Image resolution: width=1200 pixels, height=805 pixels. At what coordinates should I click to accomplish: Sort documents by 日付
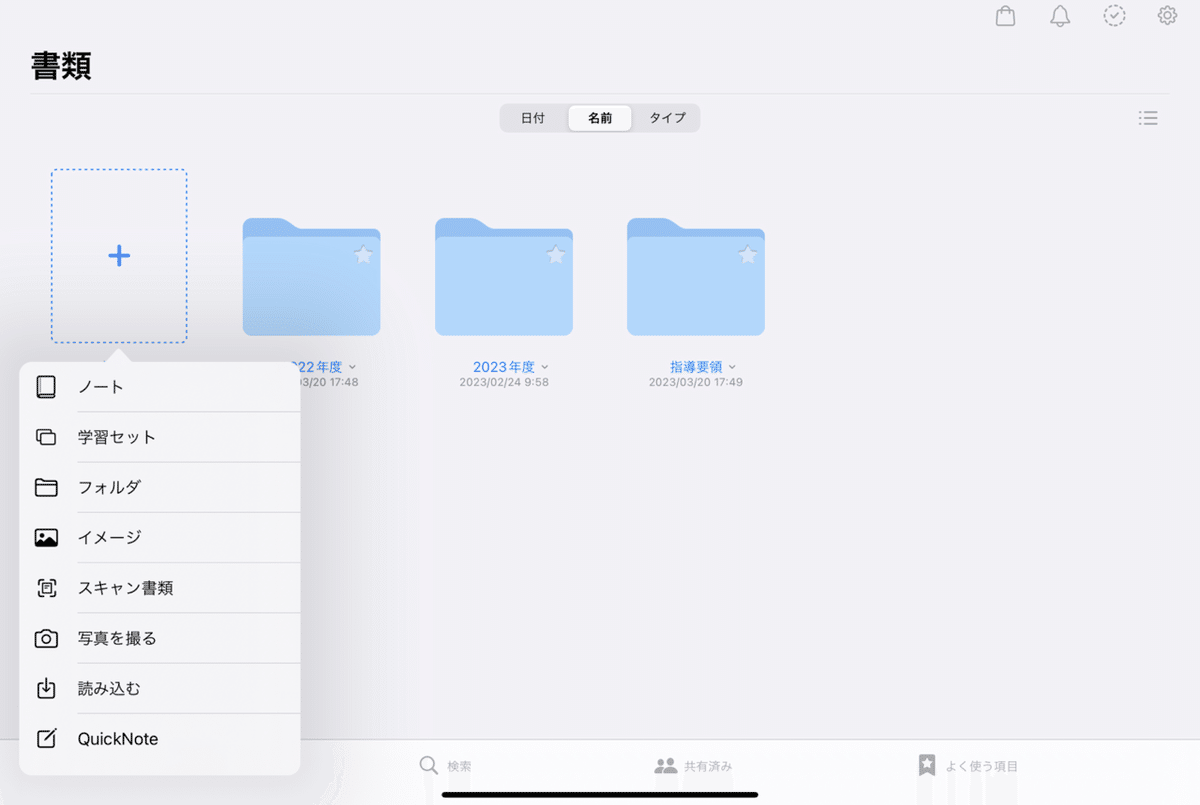[533, 118]
